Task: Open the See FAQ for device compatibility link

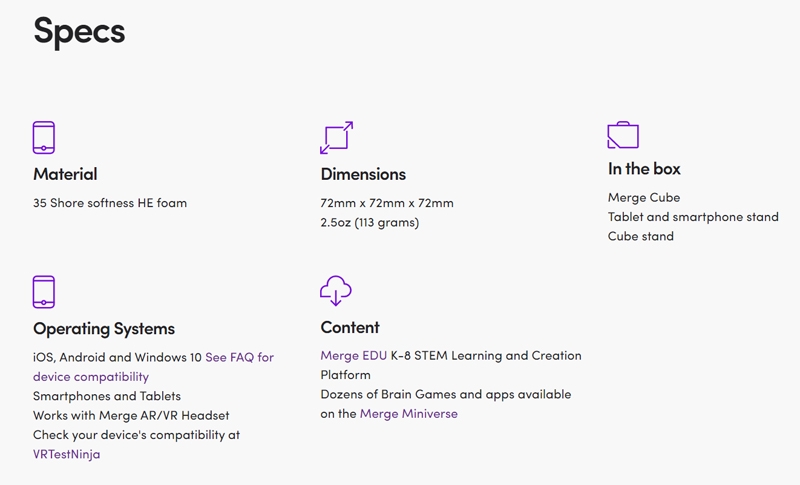Action: click(x=239, y=357)
